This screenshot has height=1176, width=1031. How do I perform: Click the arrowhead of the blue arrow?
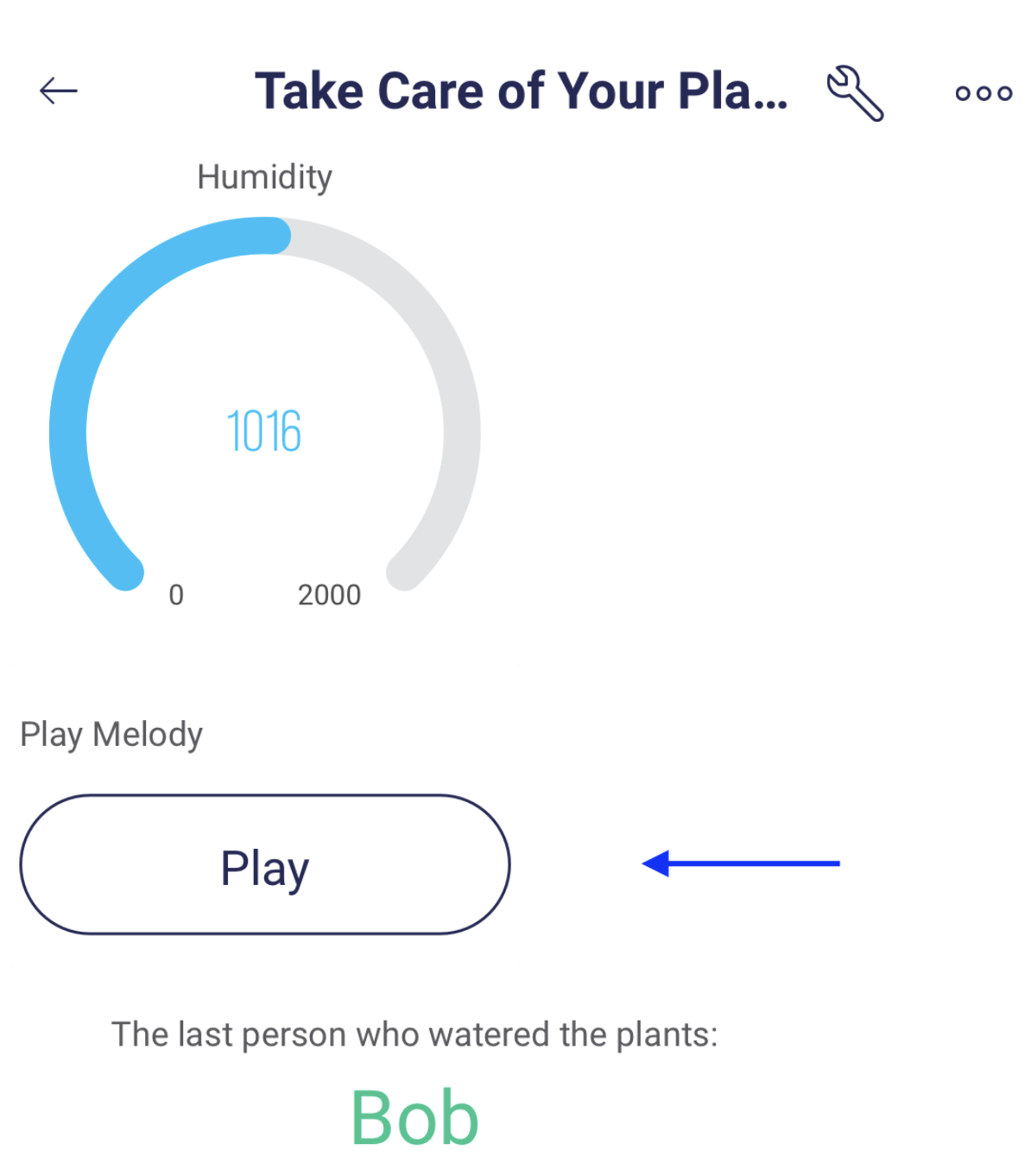coord(656,863)
